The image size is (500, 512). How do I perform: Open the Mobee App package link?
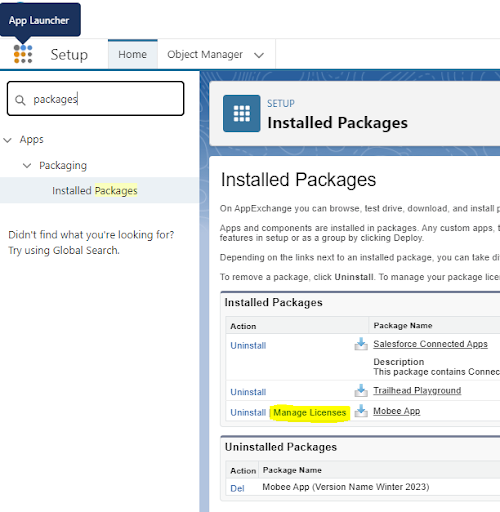click(x=397, y=411)
